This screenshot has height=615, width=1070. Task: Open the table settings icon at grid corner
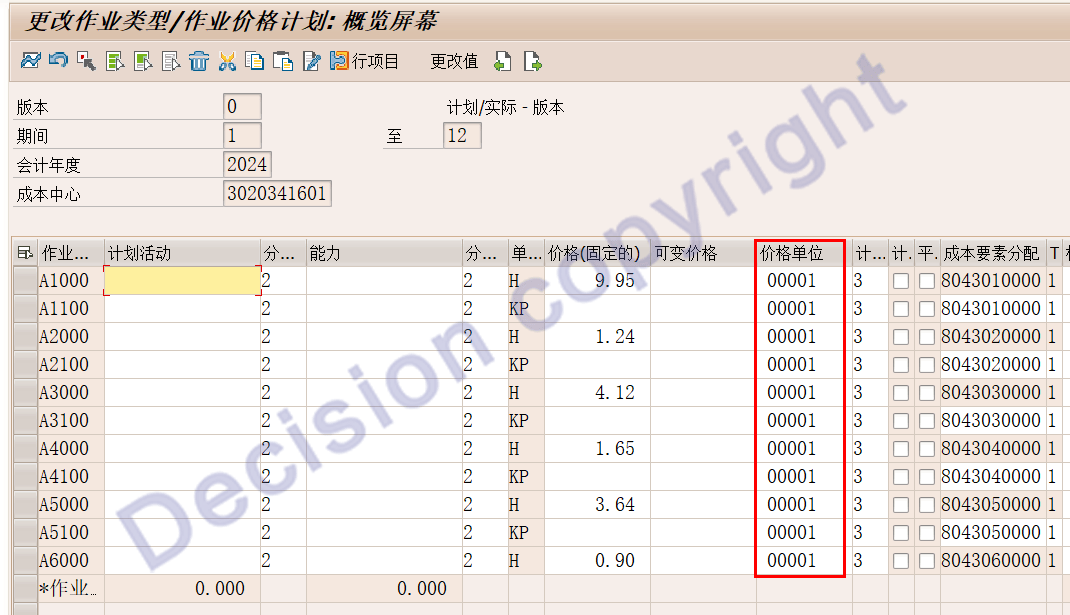(x=25, y=254)
